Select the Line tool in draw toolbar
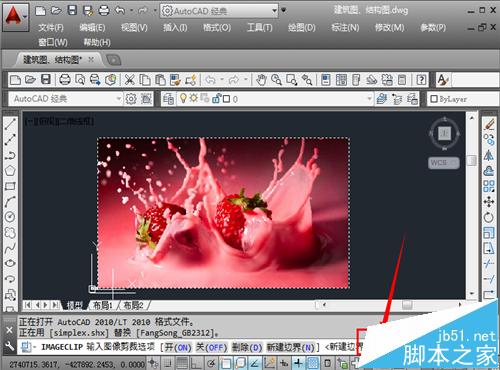This screenshot has height=370, width=500. click(x=10, y=124)
